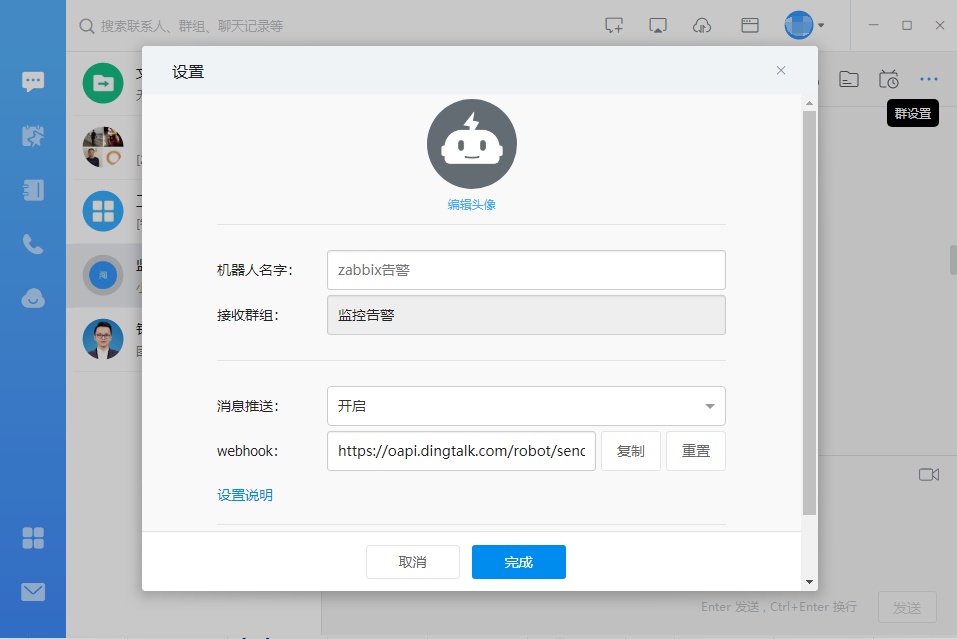
Task: Click the window panel icon in top bar
Action: (x=749, y=26)
